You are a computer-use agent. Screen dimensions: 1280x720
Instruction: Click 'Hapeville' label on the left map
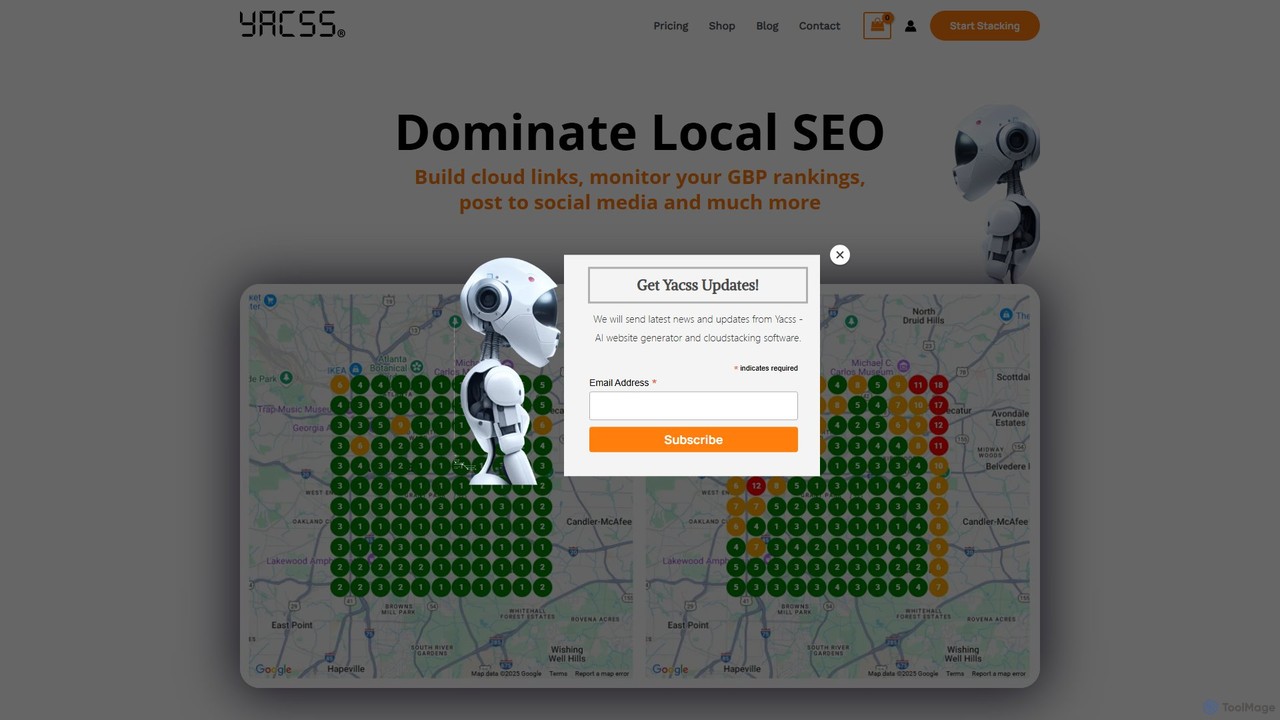tap(346, 669)
